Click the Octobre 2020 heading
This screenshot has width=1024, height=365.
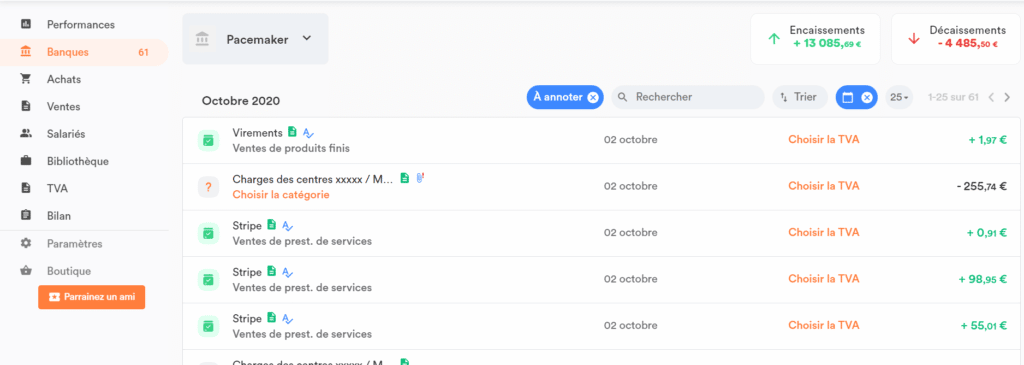[241, 101]
